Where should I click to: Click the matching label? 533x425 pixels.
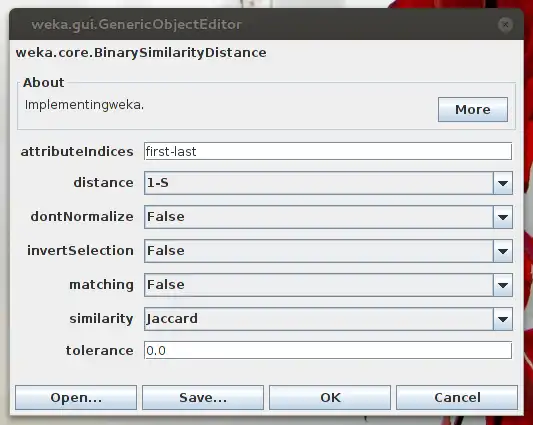point(102,285)
